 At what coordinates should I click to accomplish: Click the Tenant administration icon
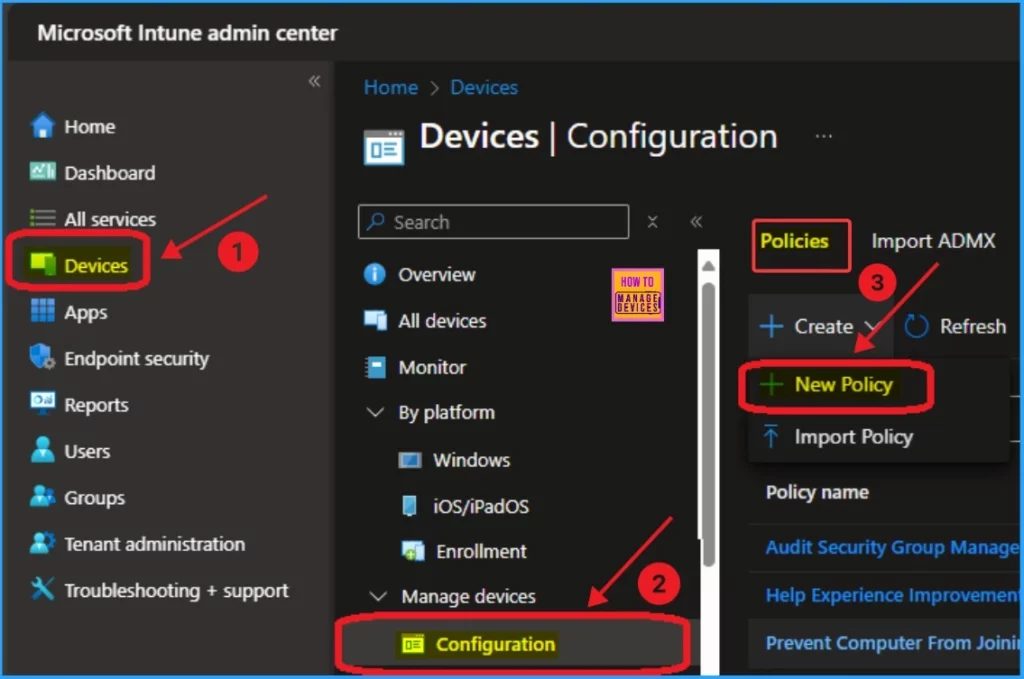(42, 543)
